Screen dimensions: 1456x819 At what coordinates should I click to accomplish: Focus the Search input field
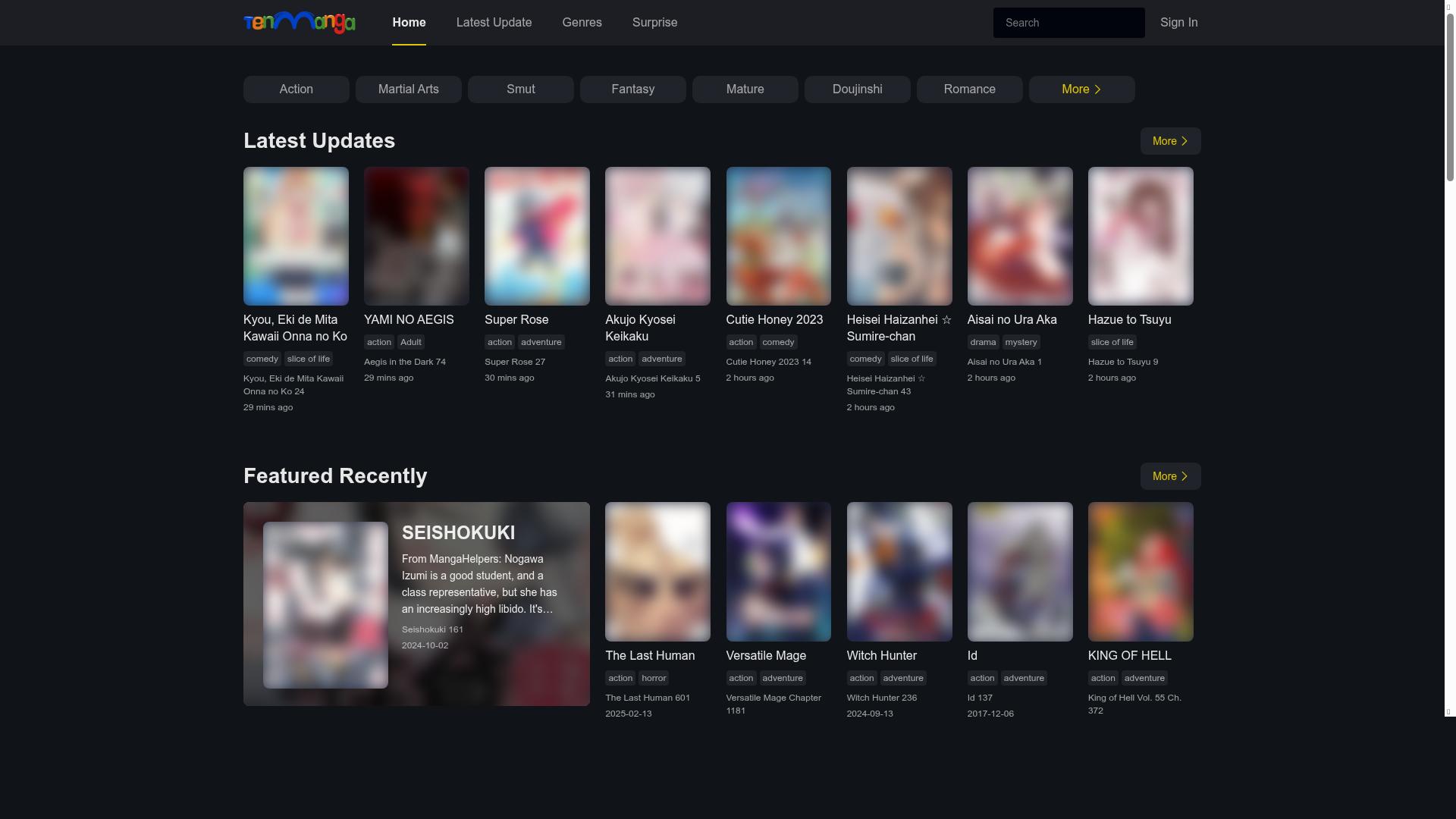coord(1068,23)
